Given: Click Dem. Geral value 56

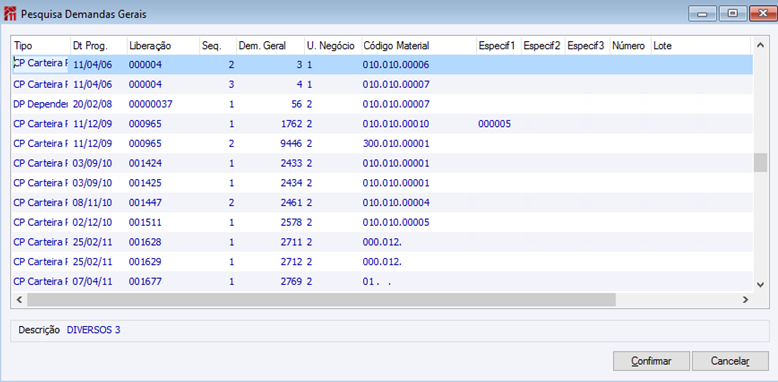Looking at the screenshot, I should (x=297, y=104).
